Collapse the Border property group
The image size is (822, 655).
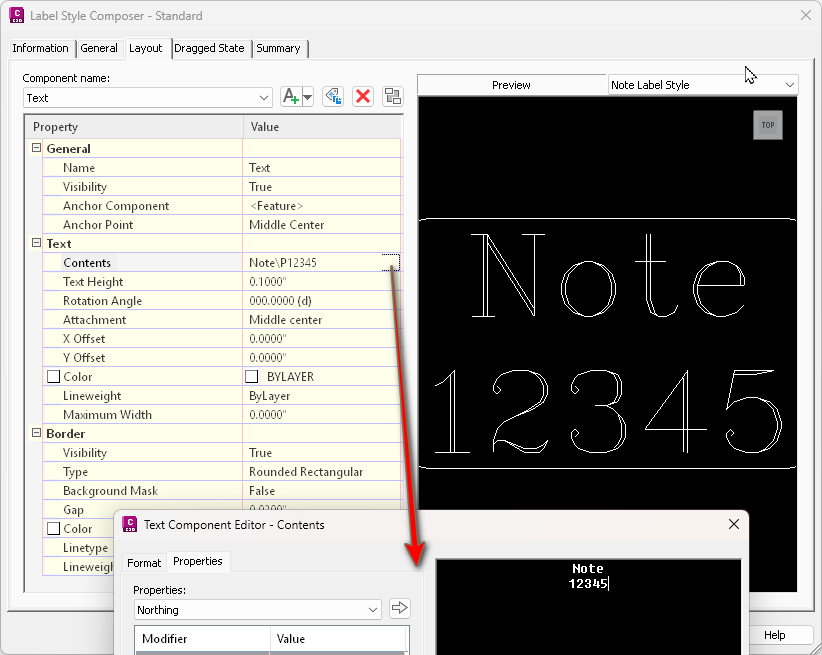[x=36, y=433]
